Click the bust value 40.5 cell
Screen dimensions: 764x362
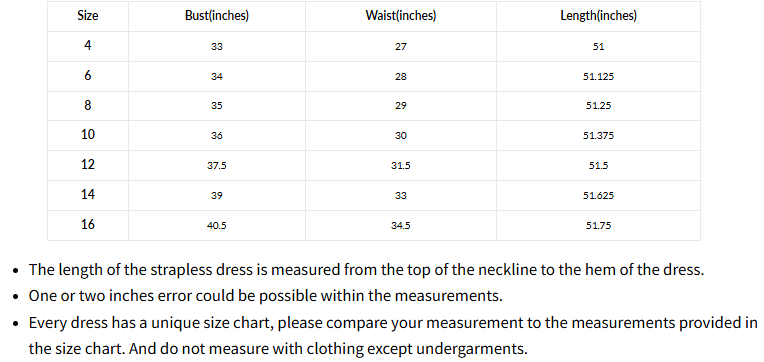217,226
